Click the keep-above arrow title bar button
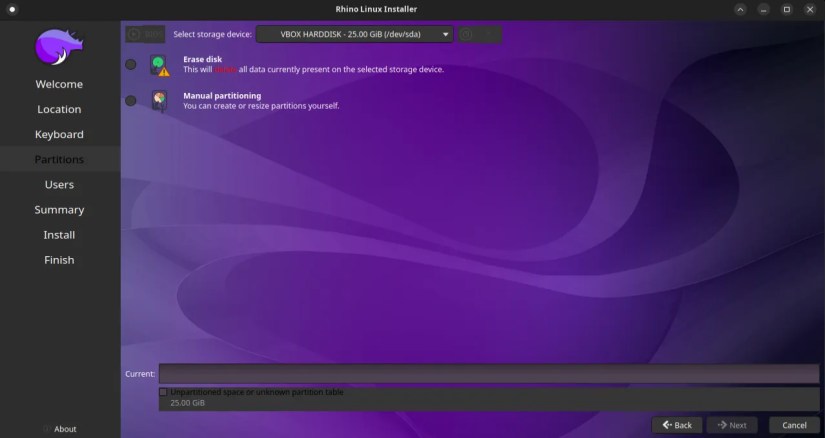Viewport: 825px width, 438px height. pyautogui.click(x=740, y=9)
